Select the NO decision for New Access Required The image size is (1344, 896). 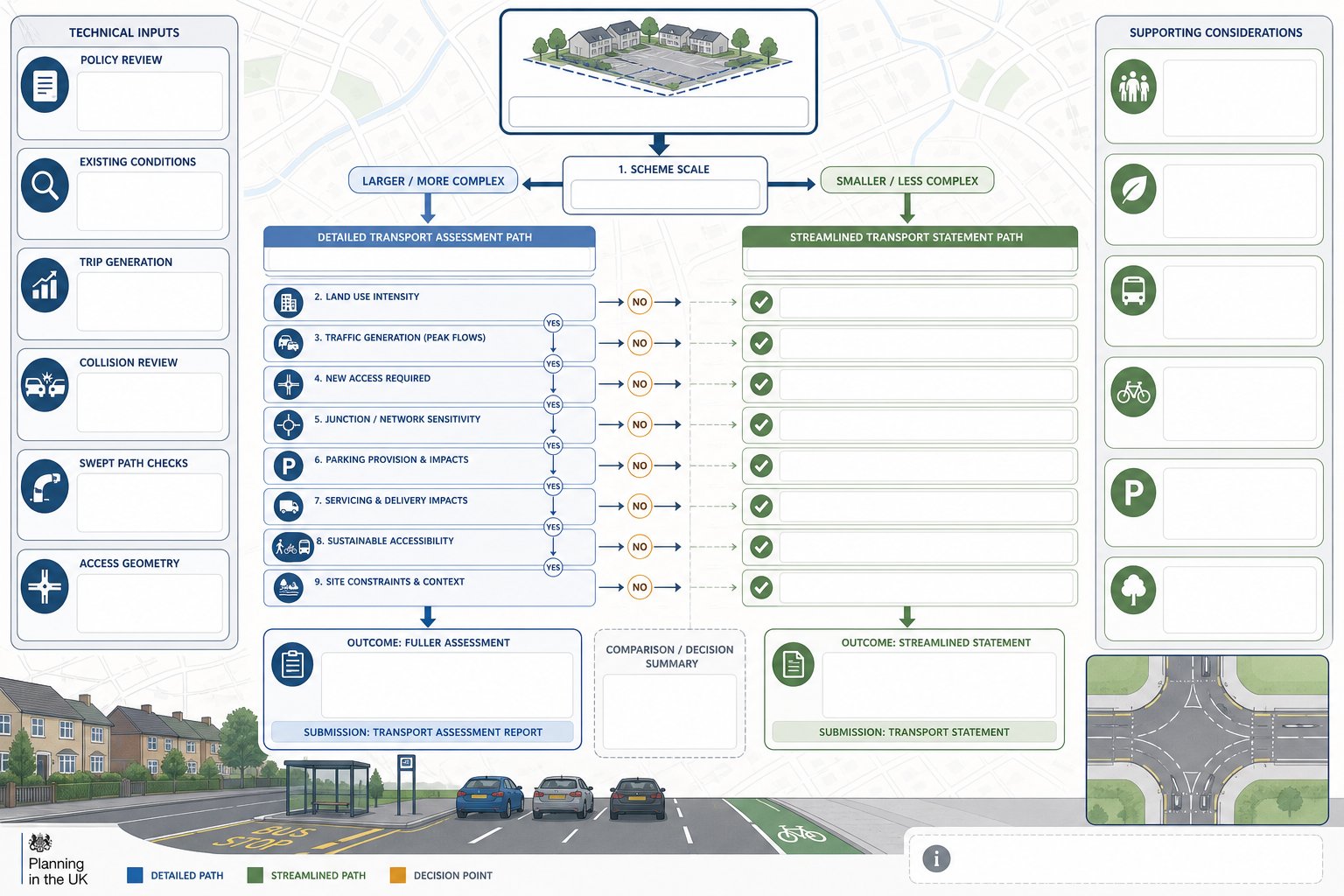click(640, 384)
